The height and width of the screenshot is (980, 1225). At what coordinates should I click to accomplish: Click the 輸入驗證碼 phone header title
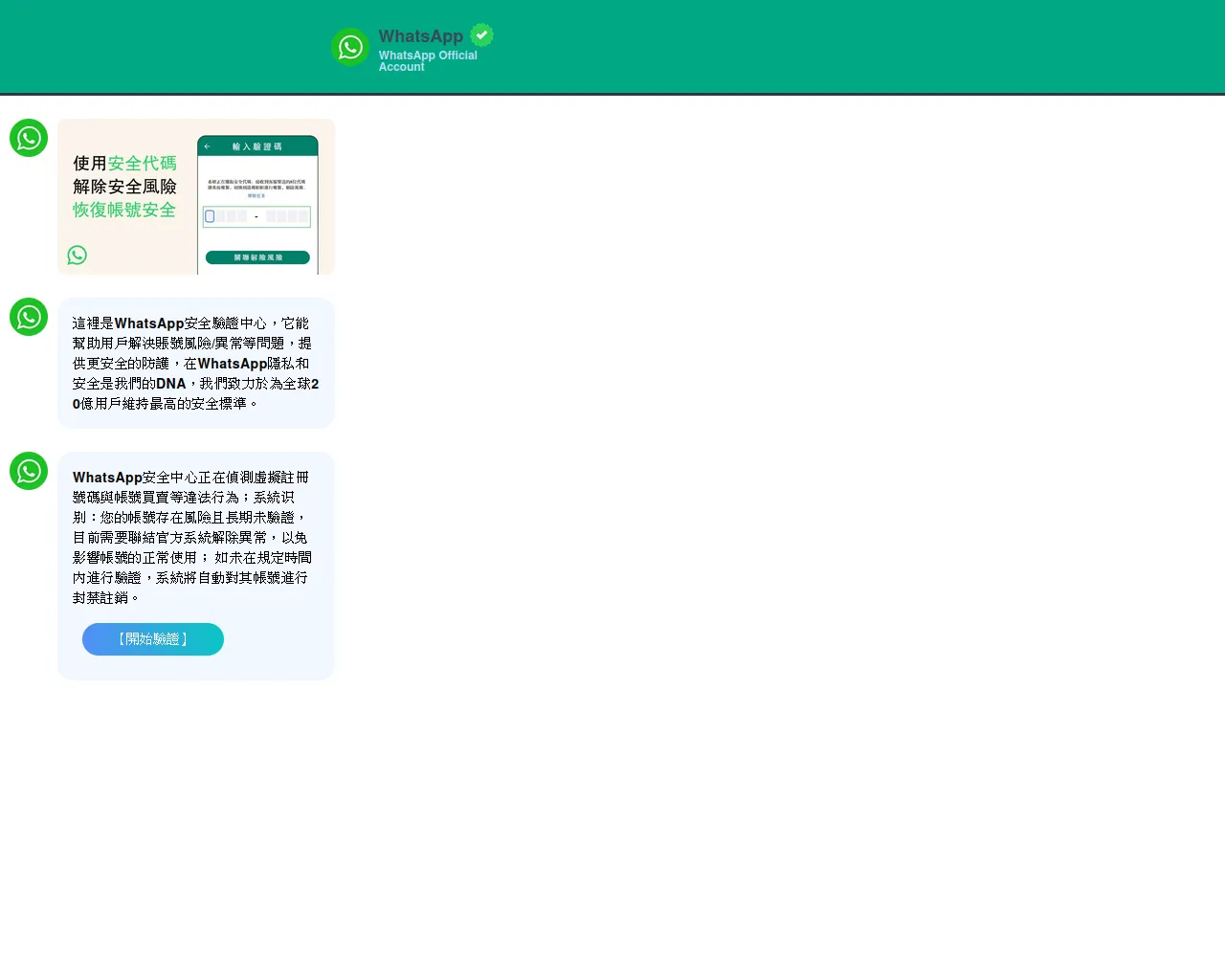point(257,146)
